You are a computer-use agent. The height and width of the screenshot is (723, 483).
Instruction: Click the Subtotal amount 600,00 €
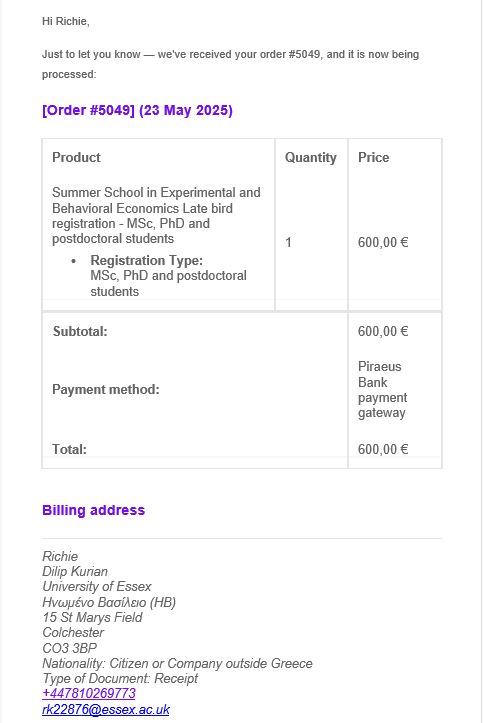click(383, 332)
